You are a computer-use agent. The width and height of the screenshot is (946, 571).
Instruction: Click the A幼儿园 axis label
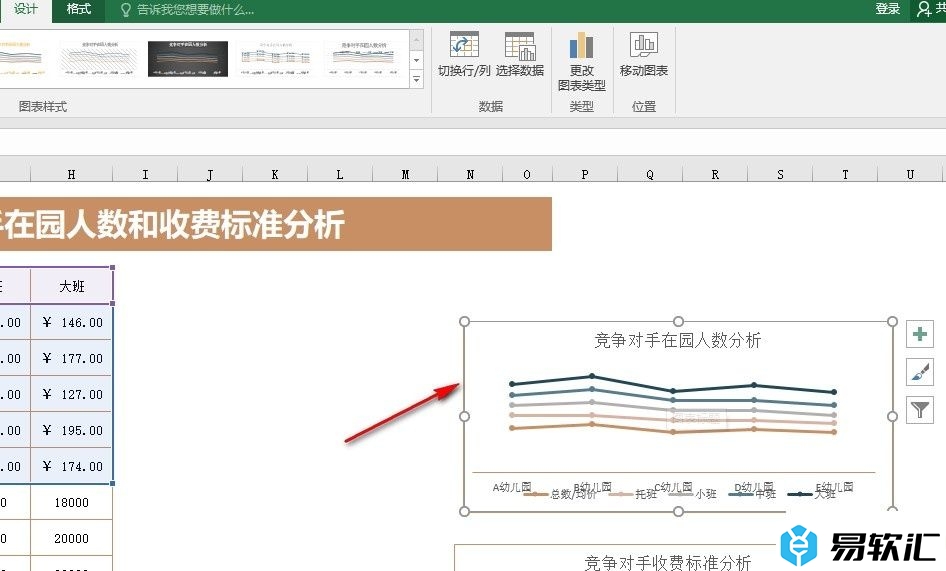tap(512, 487)
